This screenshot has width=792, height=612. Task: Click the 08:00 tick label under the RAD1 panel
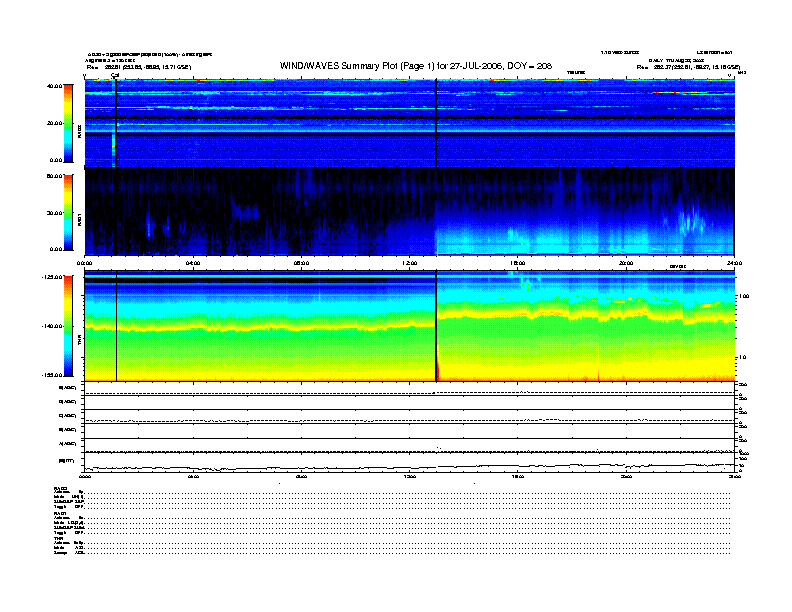coord(301,263)
